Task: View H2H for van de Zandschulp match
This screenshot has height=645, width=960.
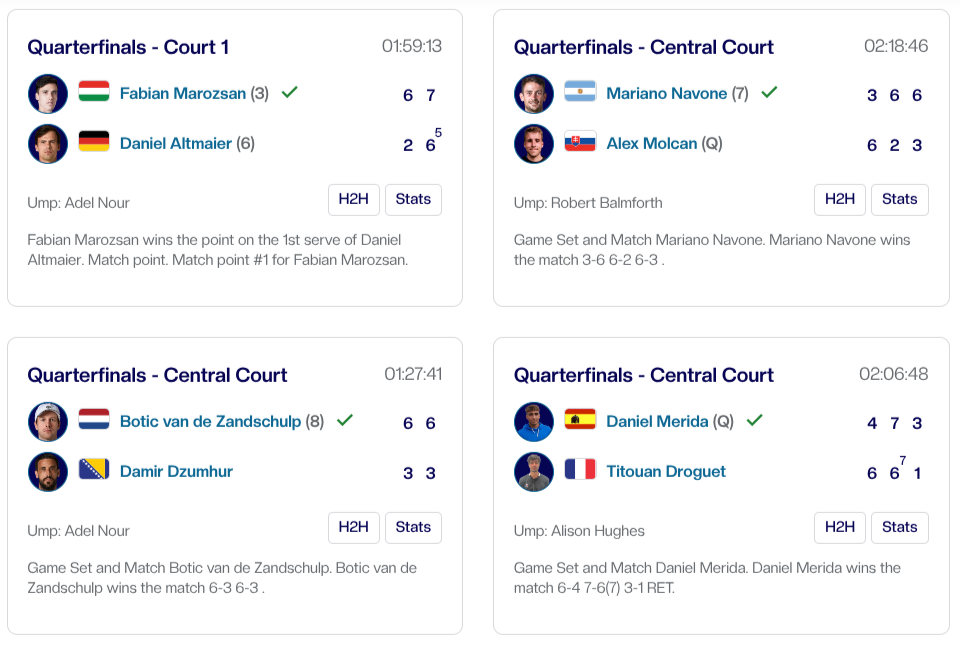Action: (x=354, y=527)
